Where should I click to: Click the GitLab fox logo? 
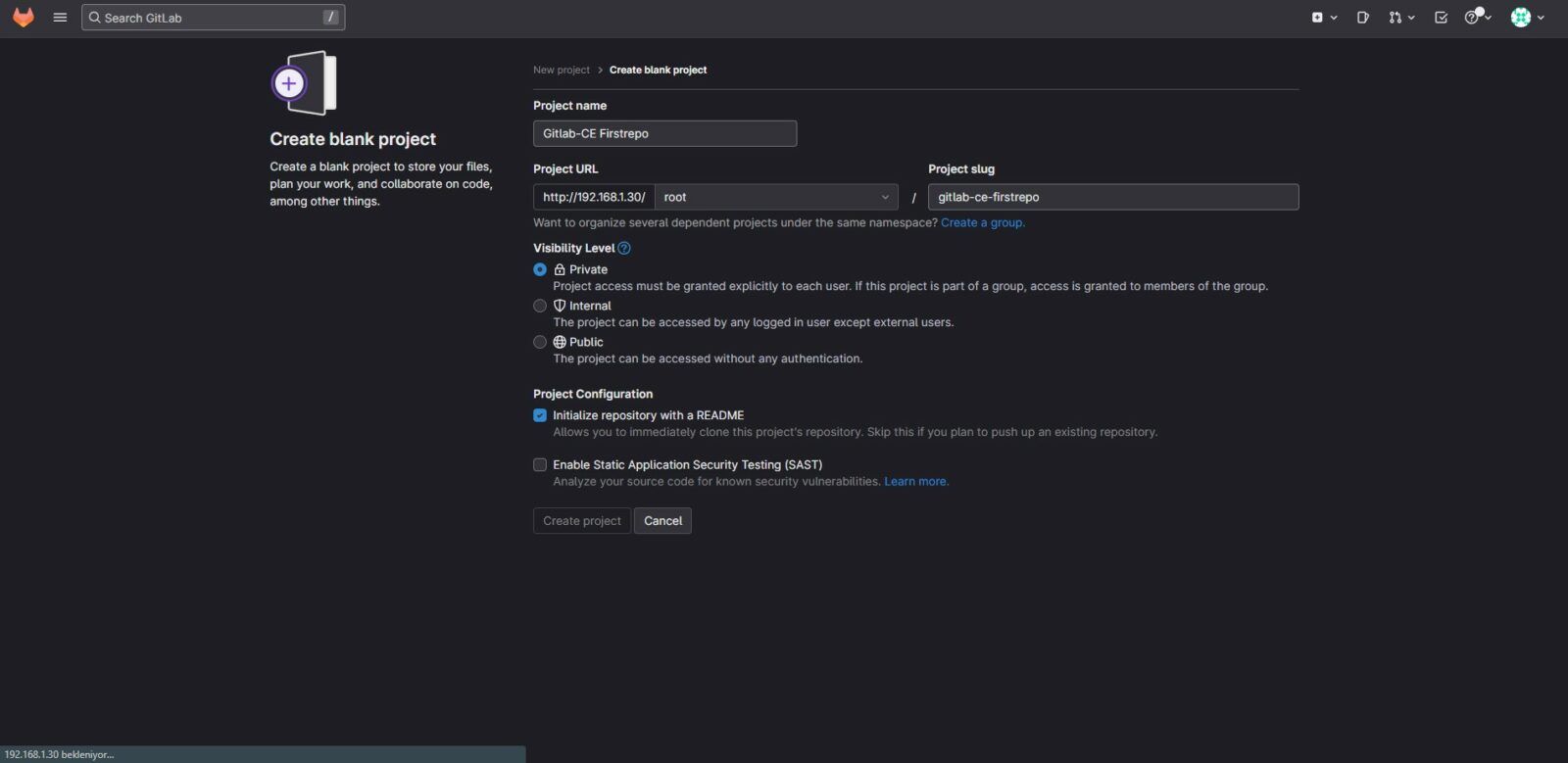pos(24,18)
